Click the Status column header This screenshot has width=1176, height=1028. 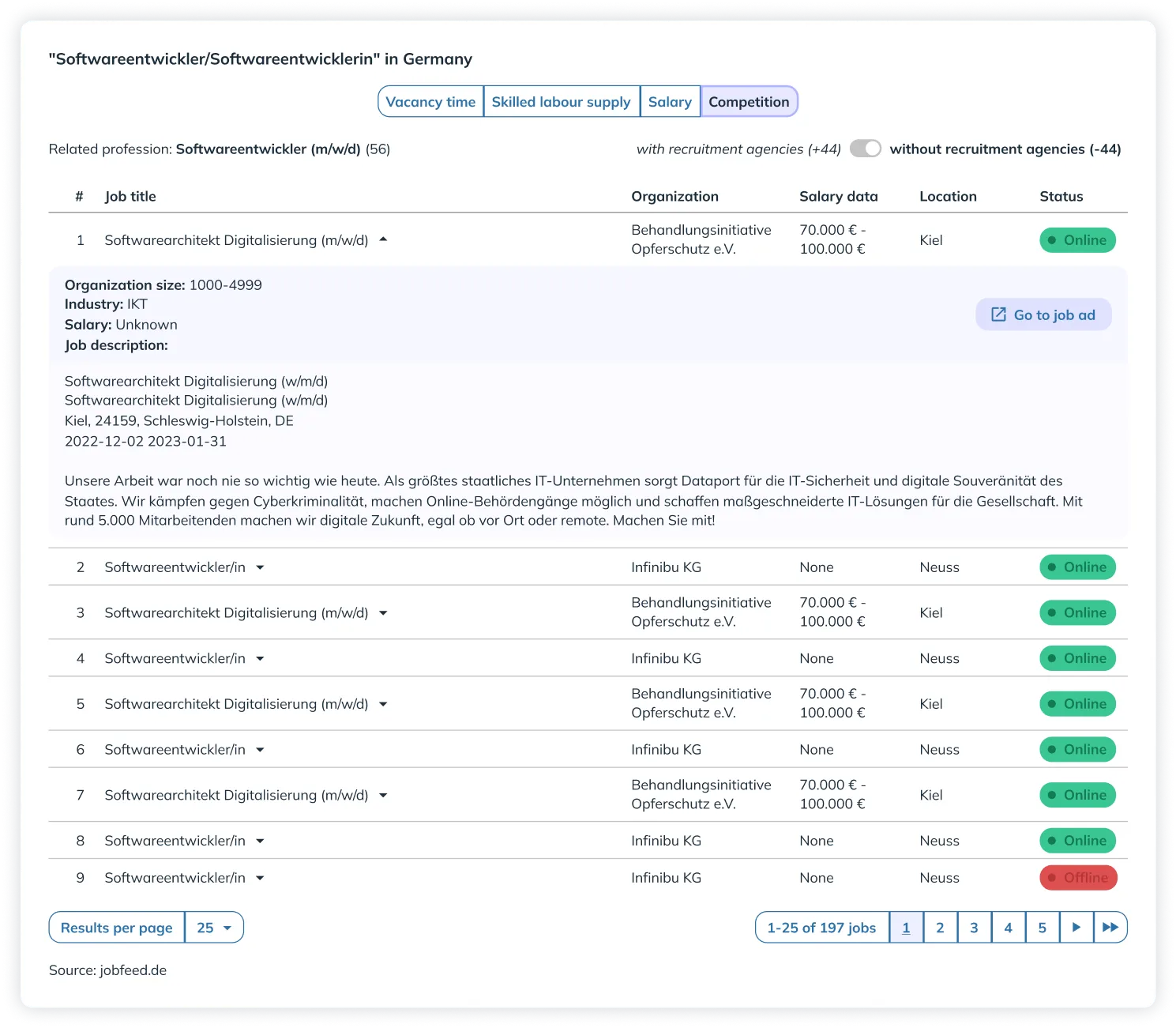(1061, 197)
